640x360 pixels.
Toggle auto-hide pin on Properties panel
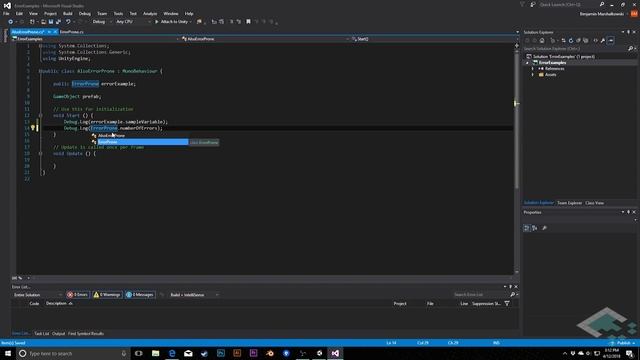coord(629,212)
